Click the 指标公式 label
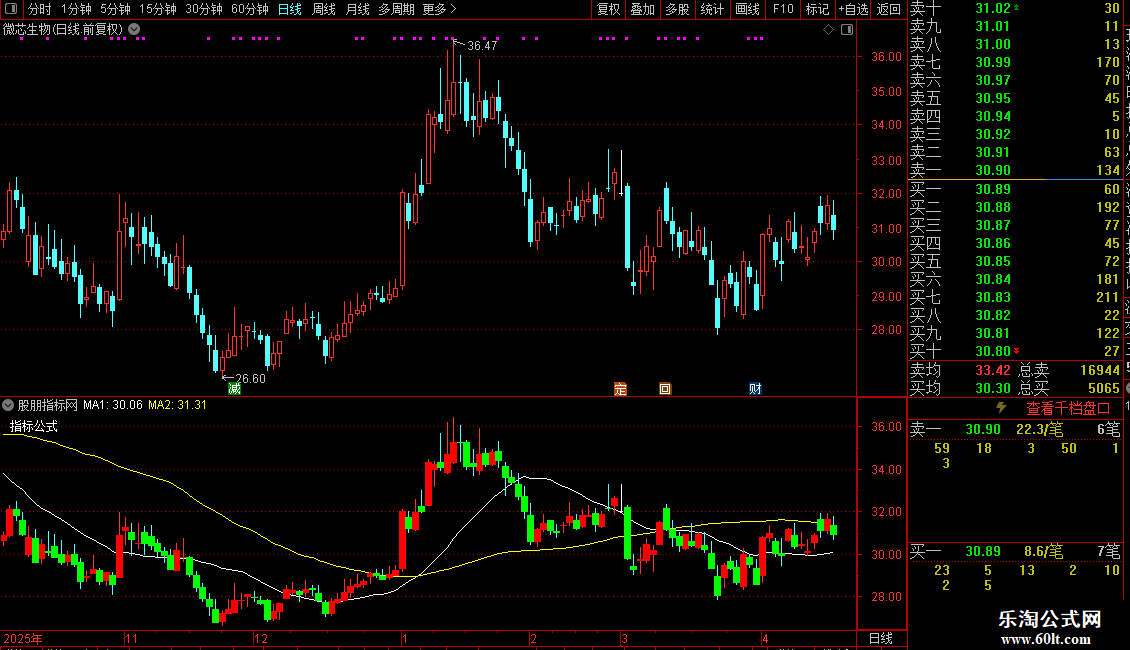Viewport: 1130px width, 650px height. point(33,426)
